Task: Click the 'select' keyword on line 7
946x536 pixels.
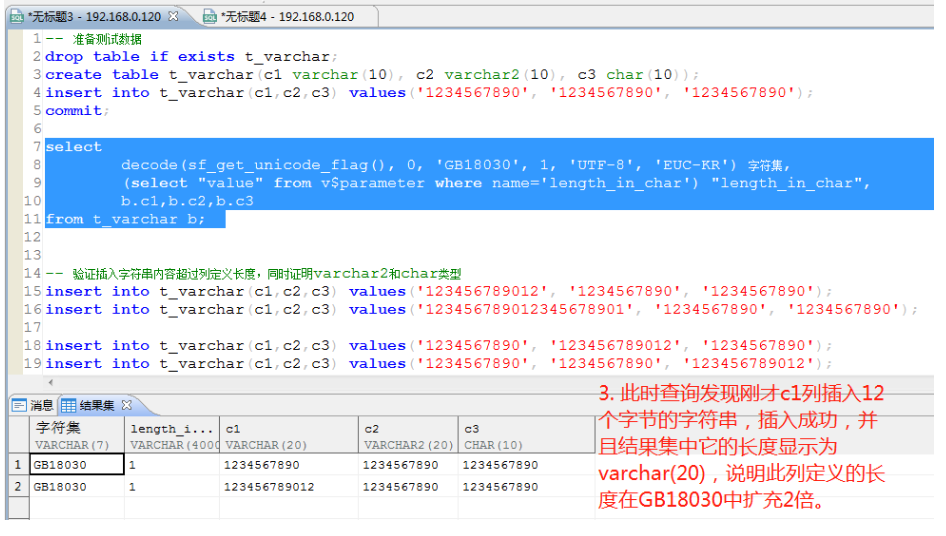Action: tap(74, 147)
